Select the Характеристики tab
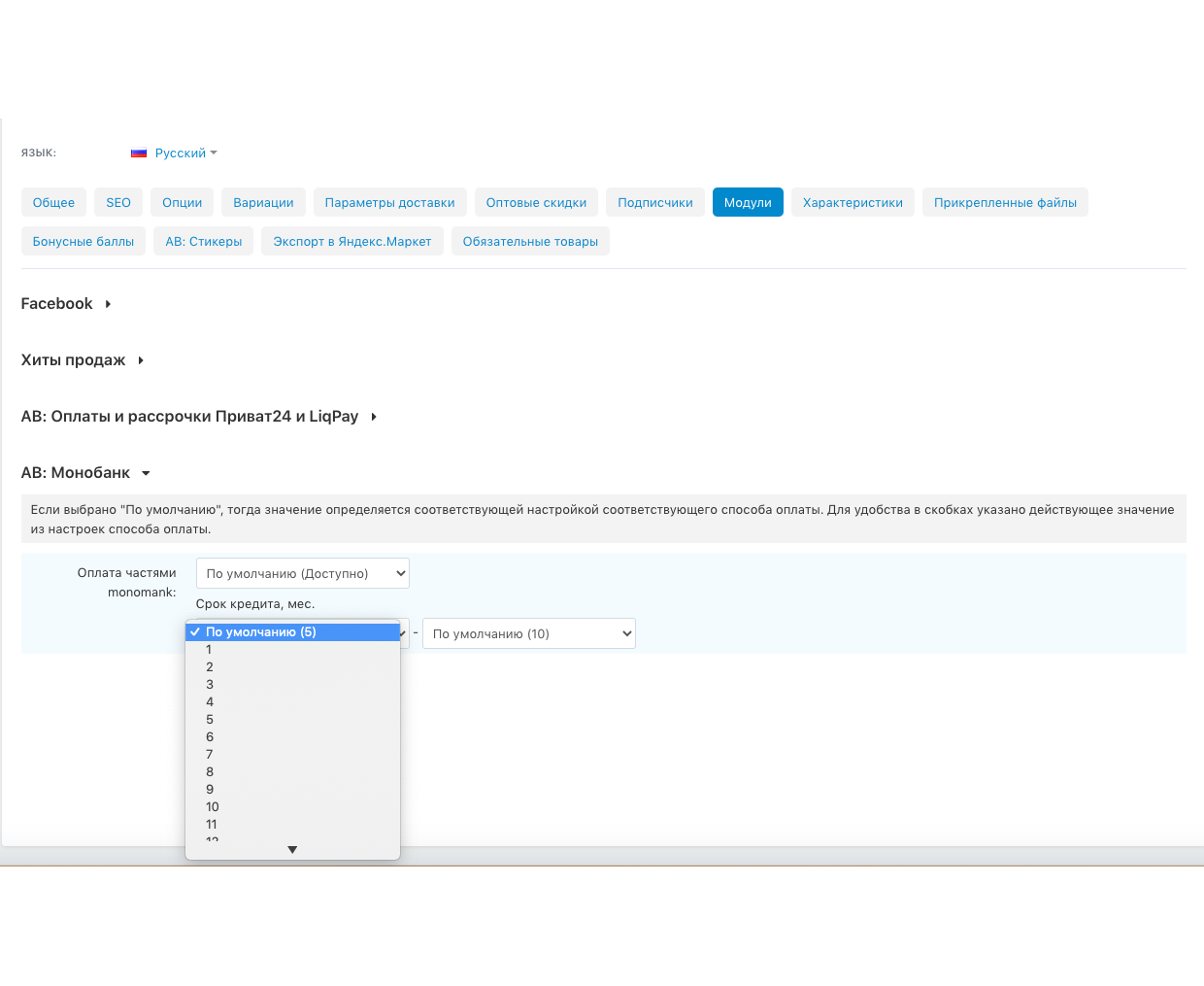1204x986 pixels. (x=853, y=202)
